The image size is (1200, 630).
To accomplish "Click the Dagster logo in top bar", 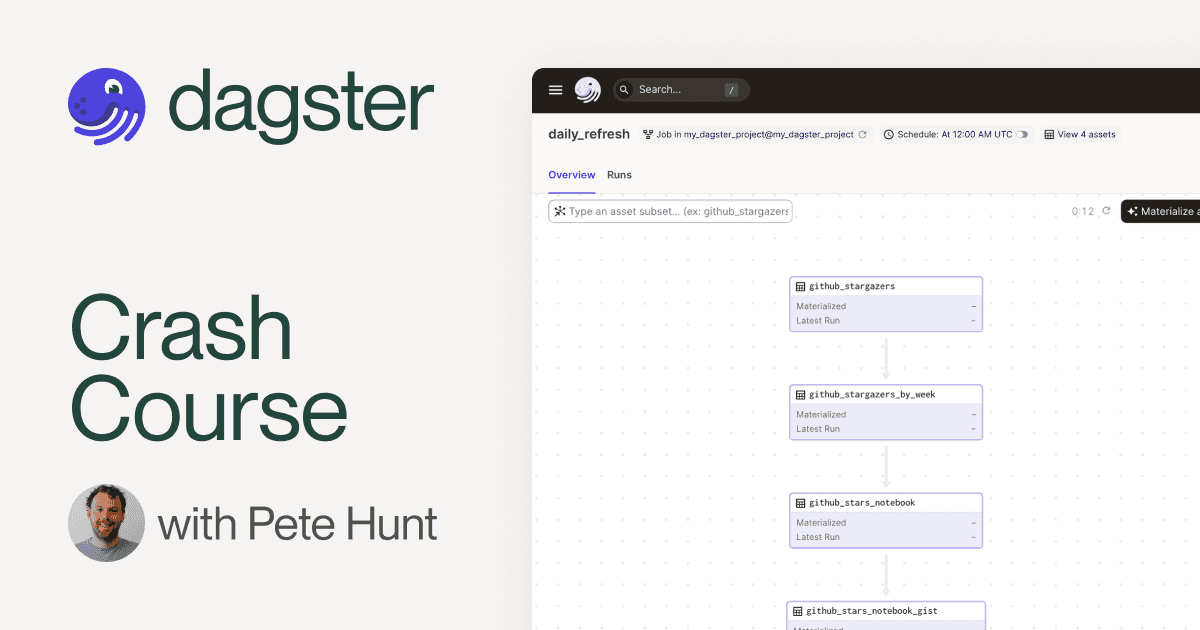I will coord(588,90).
